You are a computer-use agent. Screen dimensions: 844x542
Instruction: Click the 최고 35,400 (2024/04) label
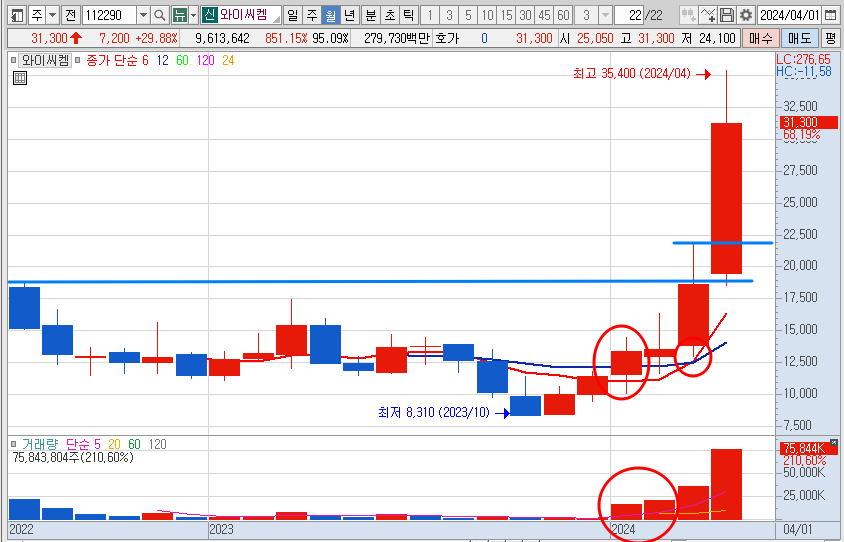pyautogui.click(x=632, y=74)
